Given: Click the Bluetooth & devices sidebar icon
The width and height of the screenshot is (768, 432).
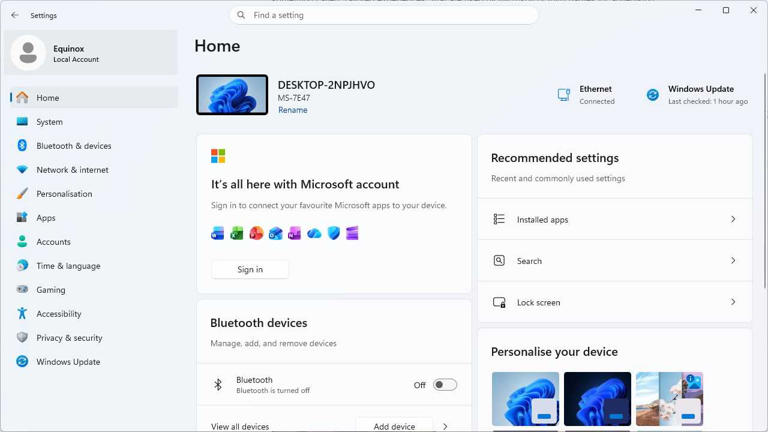Looking at the screenshot, I should (22, 145).
